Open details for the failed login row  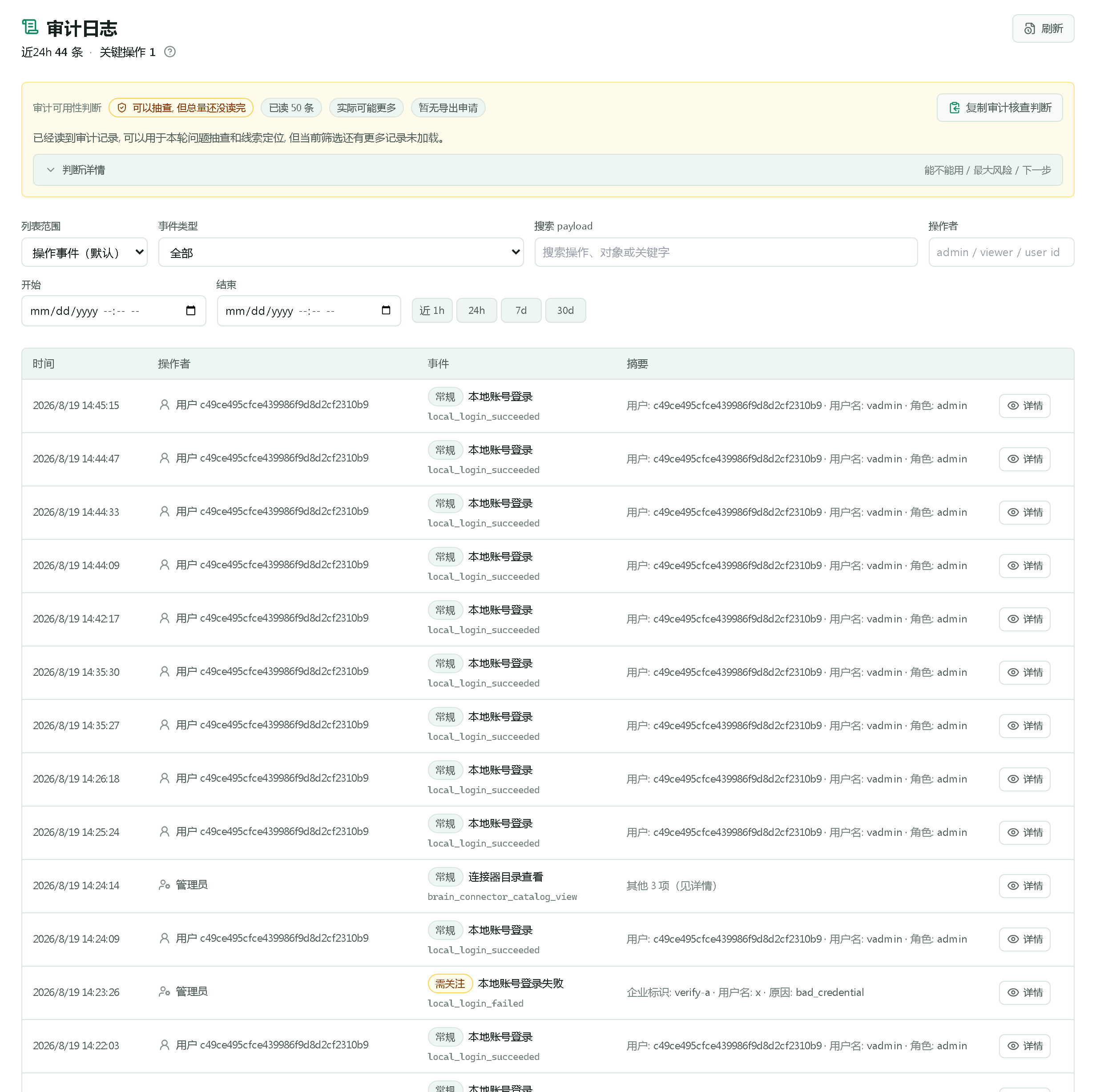pos(1024,992)
